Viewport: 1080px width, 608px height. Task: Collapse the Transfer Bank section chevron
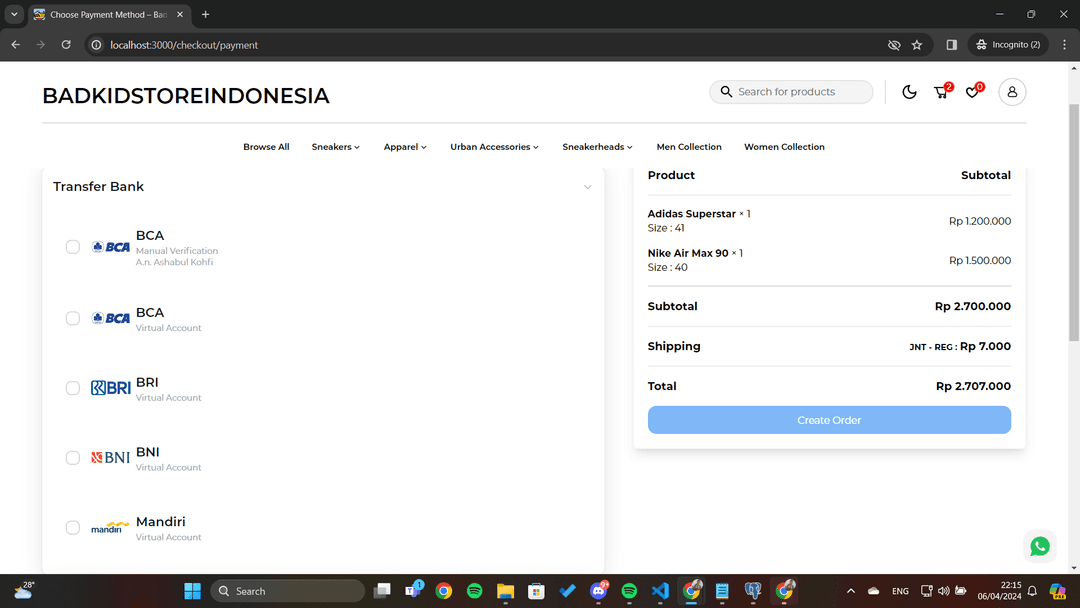pos(588,187)
